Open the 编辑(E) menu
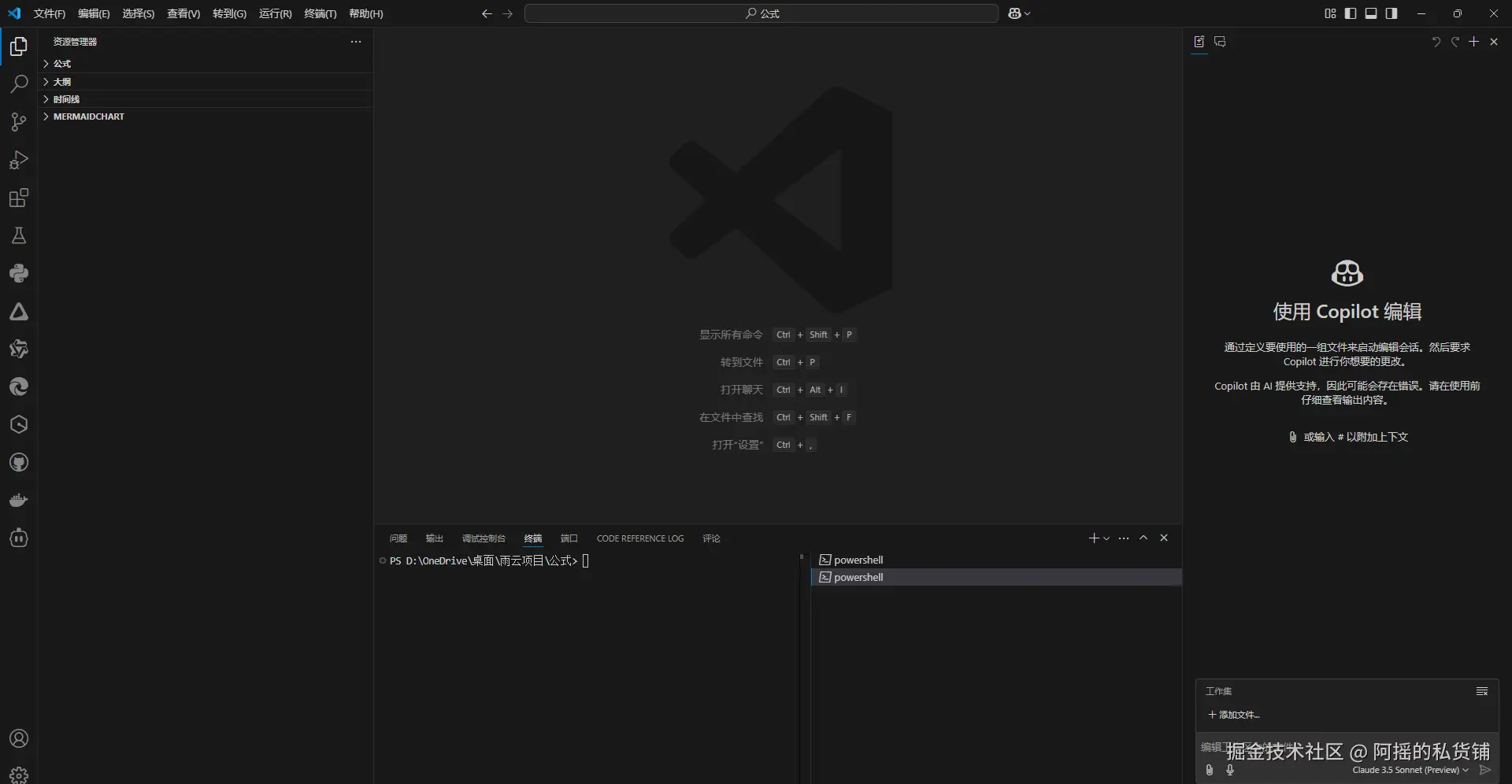This screenshot has width=1512, height=784. click(x=94, y=13)
